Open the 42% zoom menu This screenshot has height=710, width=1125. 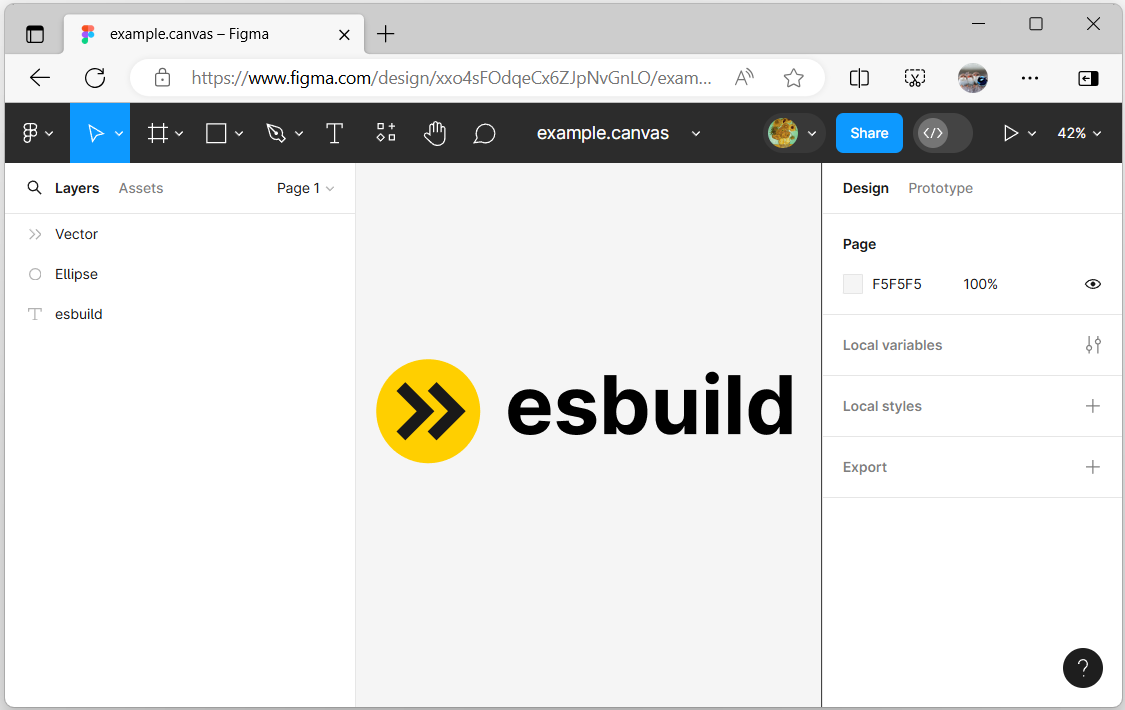pos(1079,133)
